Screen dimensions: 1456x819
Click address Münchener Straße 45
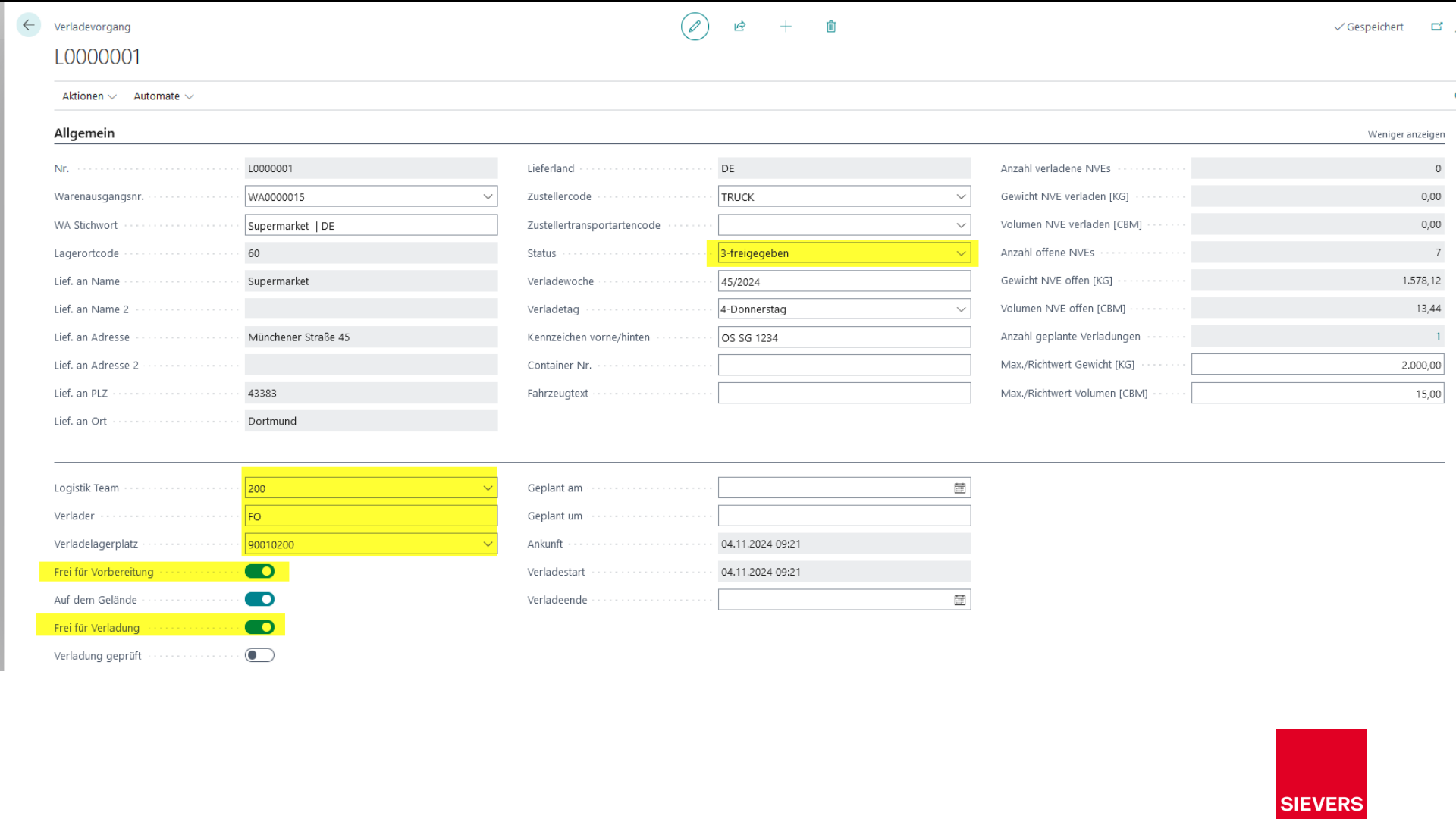(x=371, y=337)
